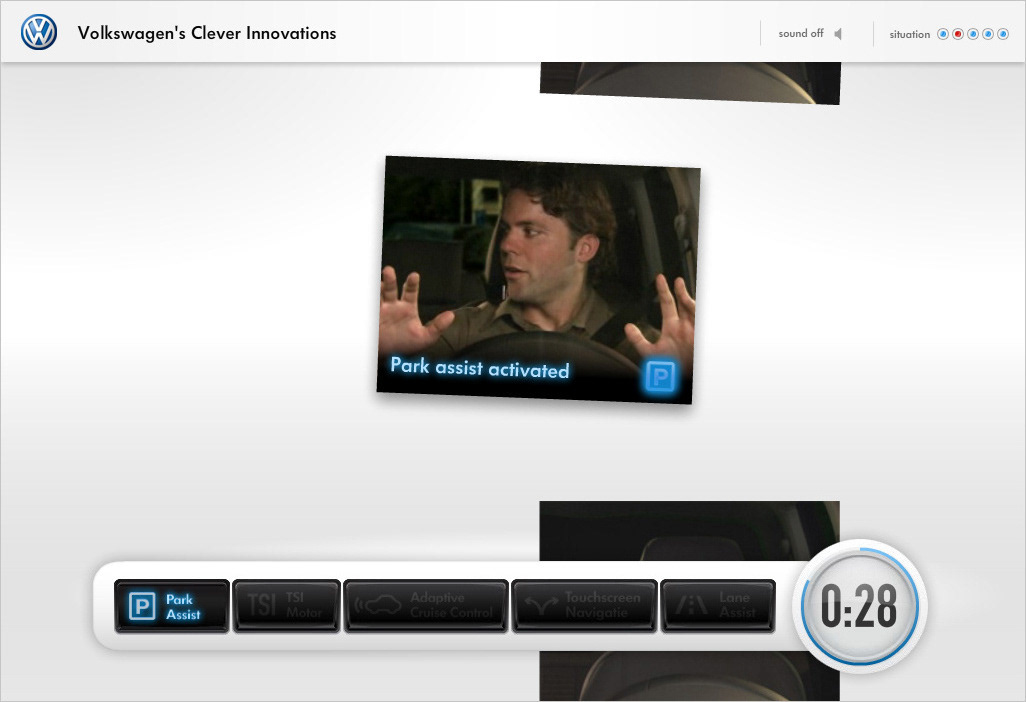Select the third situation dot
1026x702 pixels.
[973, 34]
